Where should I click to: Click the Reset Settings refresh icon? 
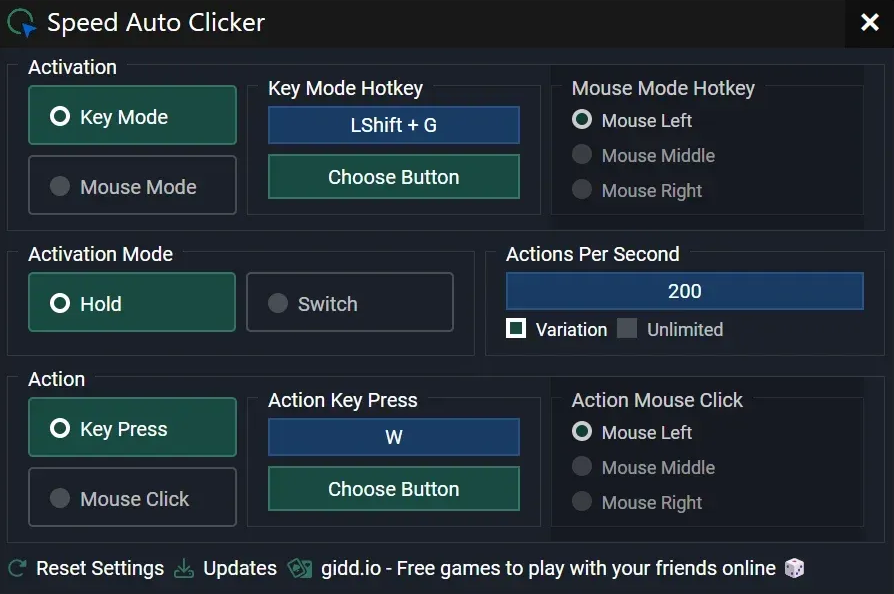(17, 568)
